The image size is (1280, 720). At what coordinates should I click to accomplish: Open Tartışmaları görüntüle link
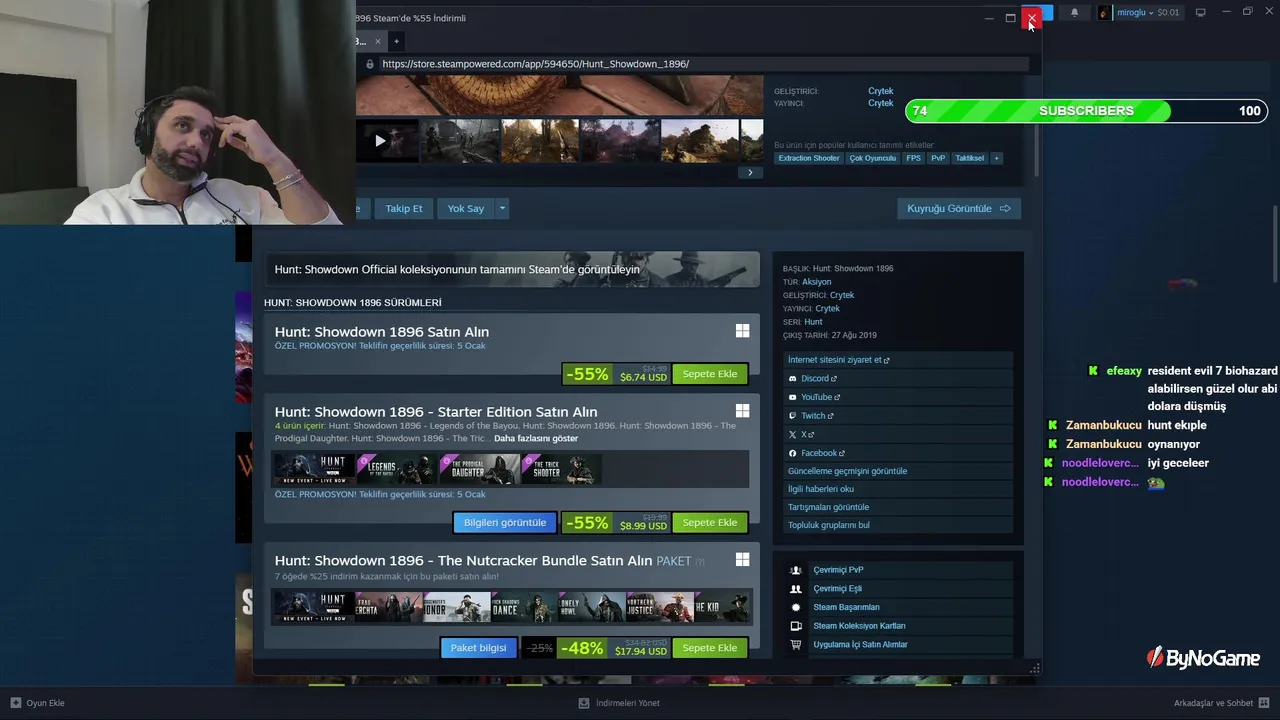click(828, 507)
